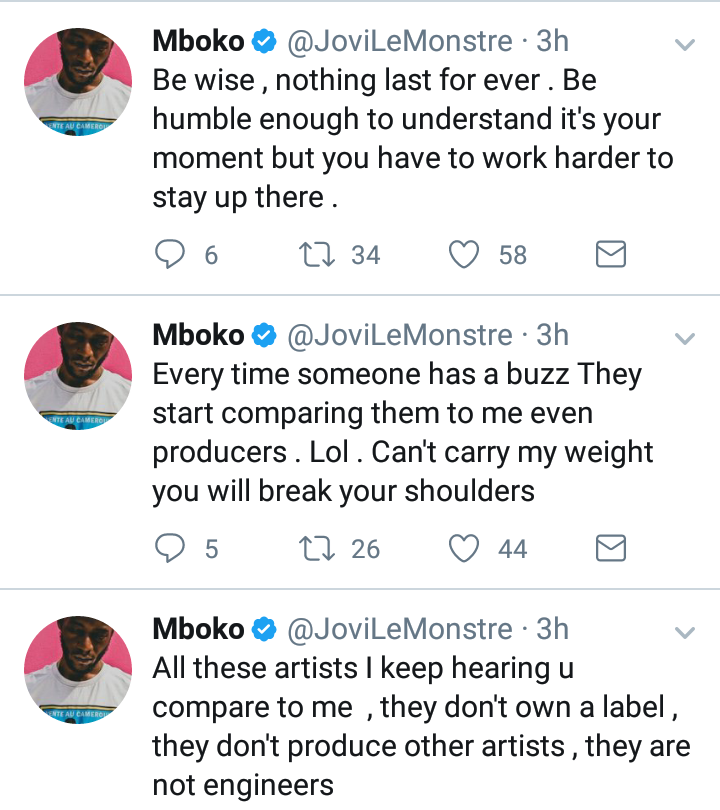Screen dimensions: 720x810
Task: Tap the verified badge on the first tweet
Action: (x=264, y=42)
